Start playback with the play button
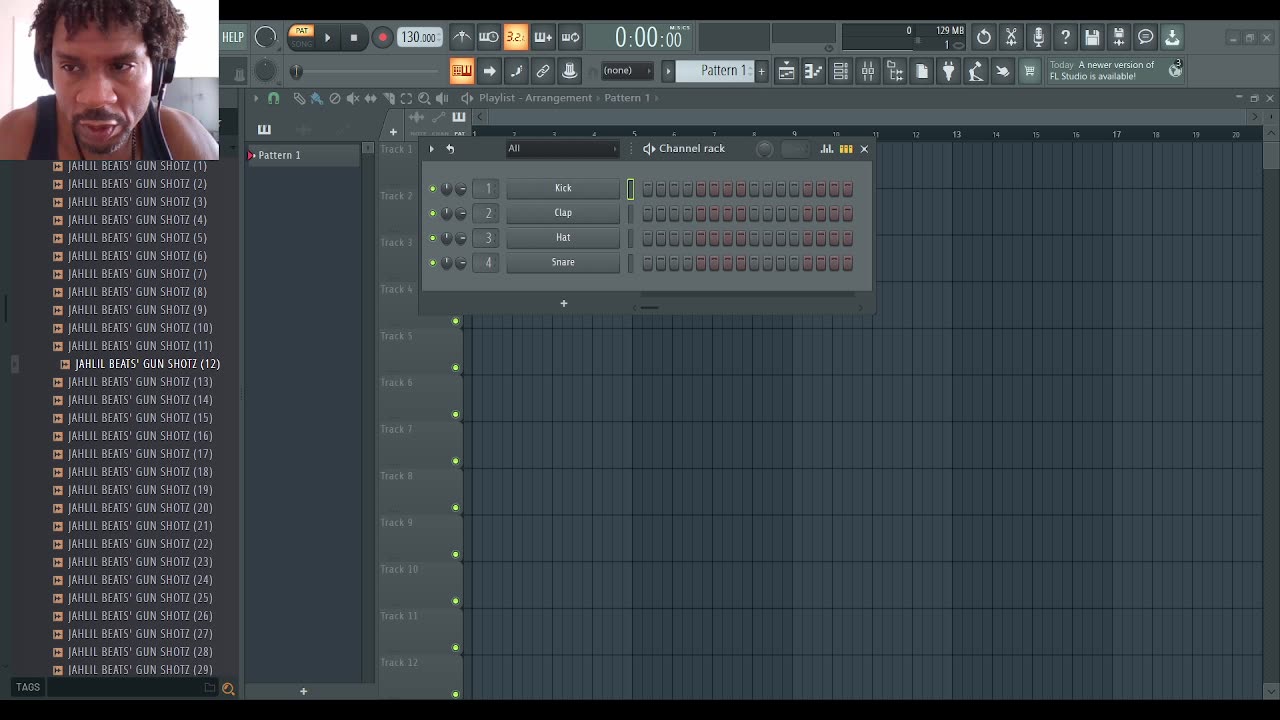This screenshot has width=1280, height=720. pyautogui.click(x=327, y=38)
